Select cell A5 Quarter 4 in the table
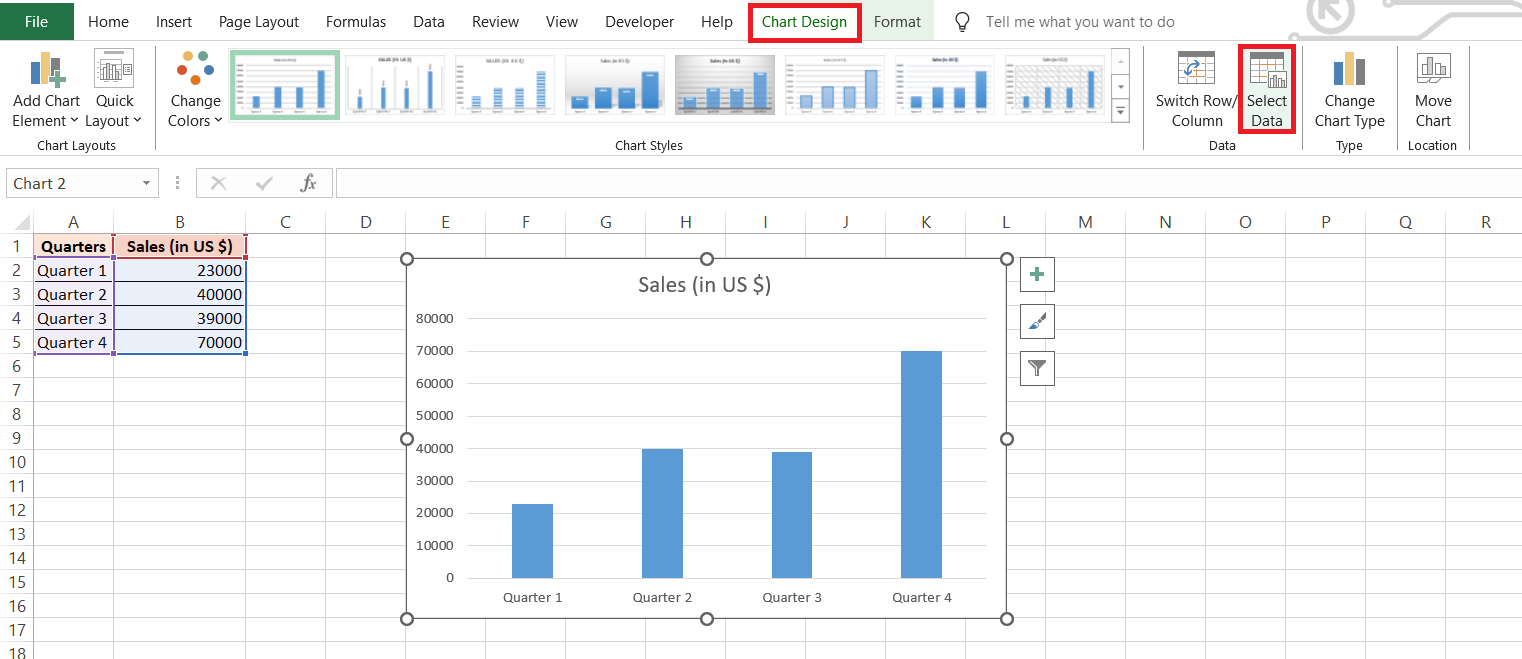 click(x=74, y=342)
